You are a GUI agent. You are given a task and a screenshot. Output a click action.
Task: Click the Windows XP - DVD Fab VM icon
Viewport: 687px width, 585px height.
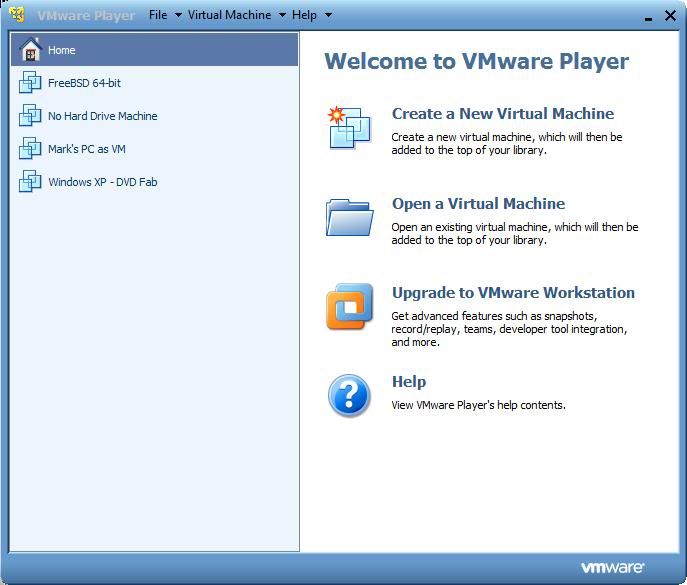pos(30,181)
